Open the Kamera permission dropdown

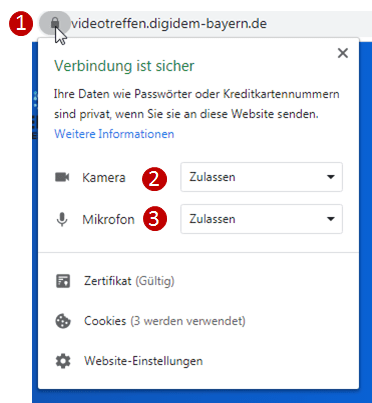pyautogui.click(x=261, y=177)
